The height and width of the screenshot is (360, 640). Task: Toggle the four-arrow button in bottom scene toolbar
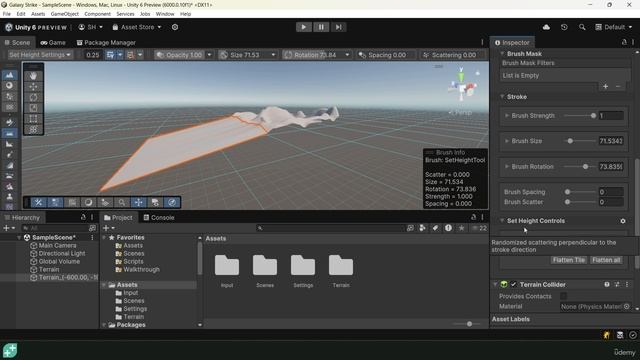pyautogui.click(x=139, y=202)
